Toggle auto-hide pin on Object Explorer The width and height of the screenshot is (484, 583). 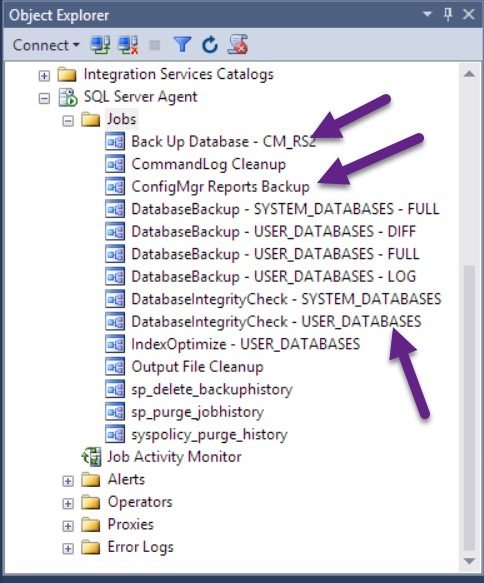tap(448, 15)
